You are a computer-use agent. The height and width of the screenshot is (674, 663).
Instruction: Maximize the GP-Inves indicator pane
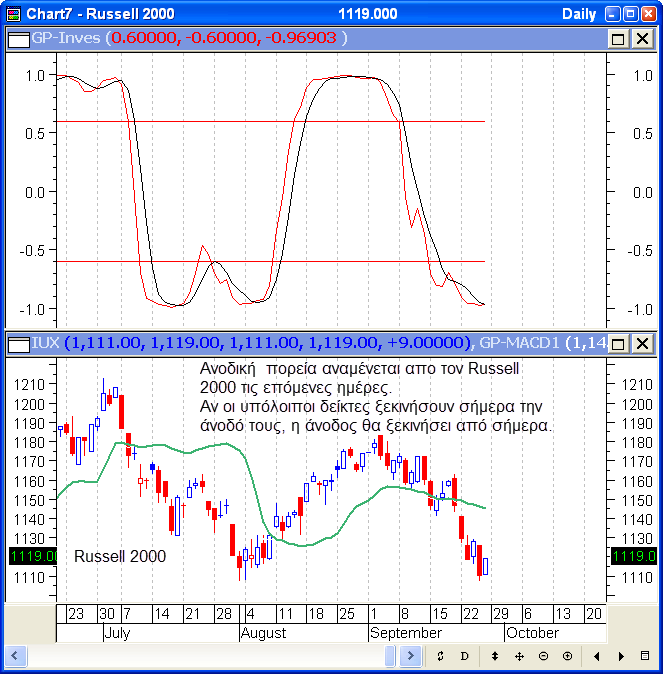[618, 38]
